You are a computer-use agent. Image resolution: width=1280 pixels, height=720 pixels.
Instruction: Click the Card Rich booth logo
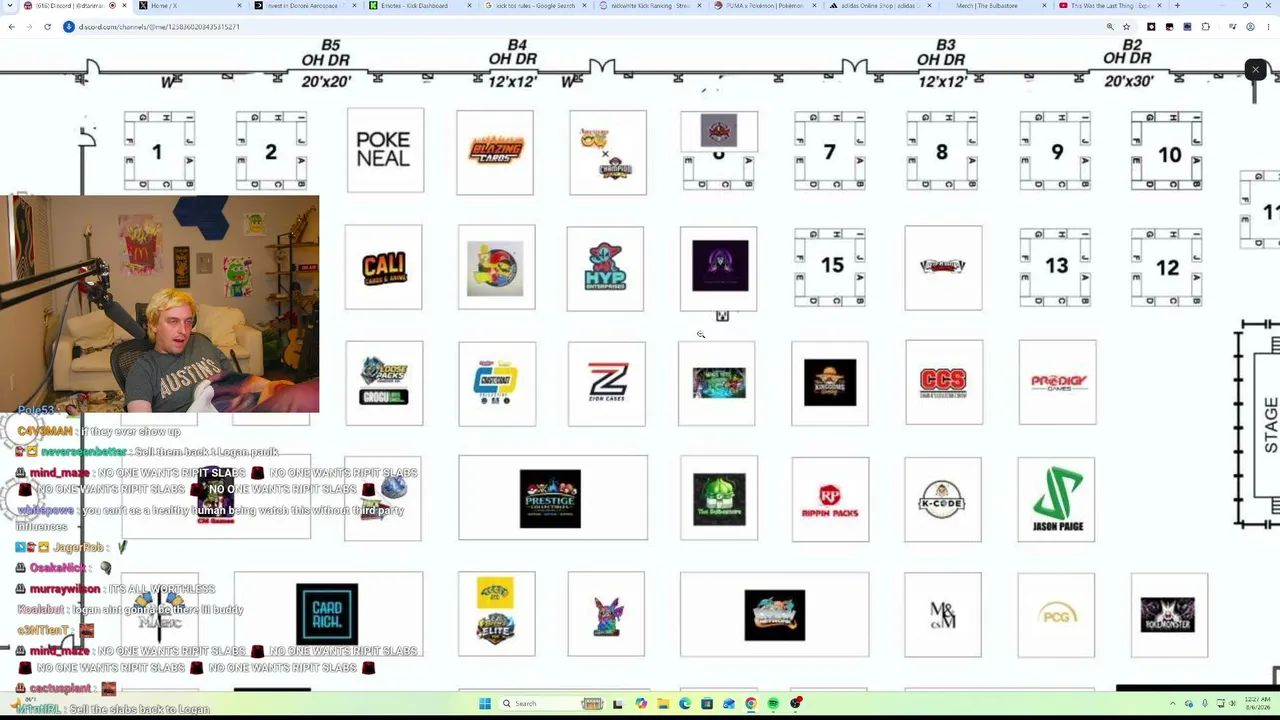(327, 614)
